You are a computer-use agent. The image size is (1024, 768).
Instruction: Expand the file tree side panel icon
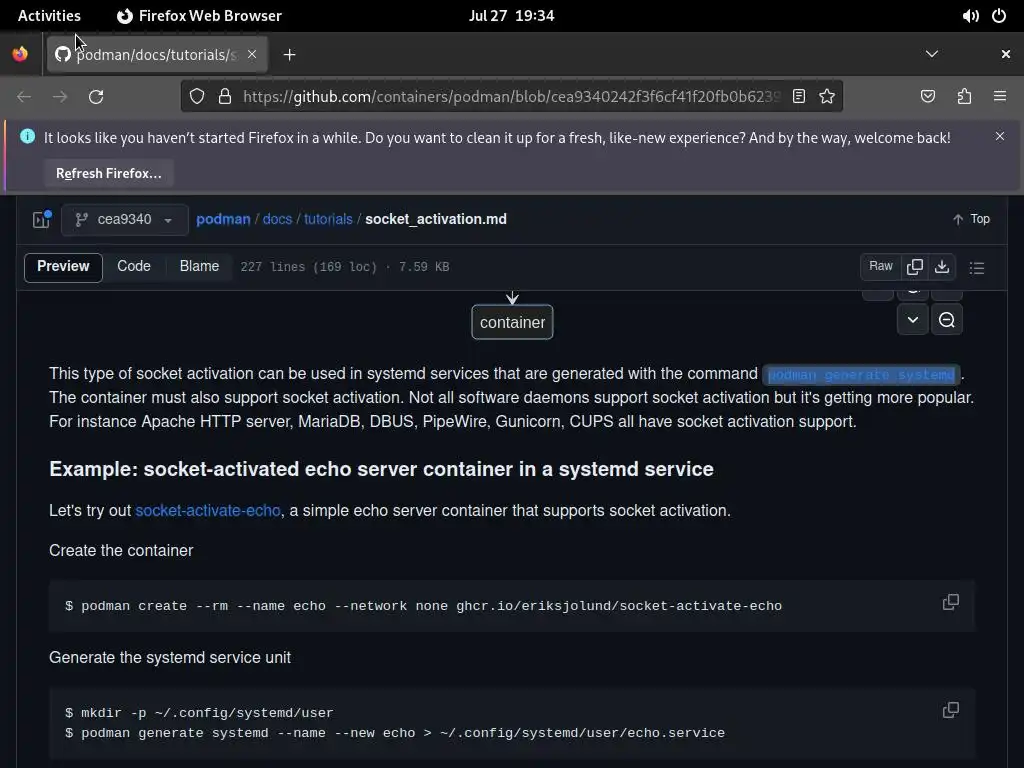[42, 219]
